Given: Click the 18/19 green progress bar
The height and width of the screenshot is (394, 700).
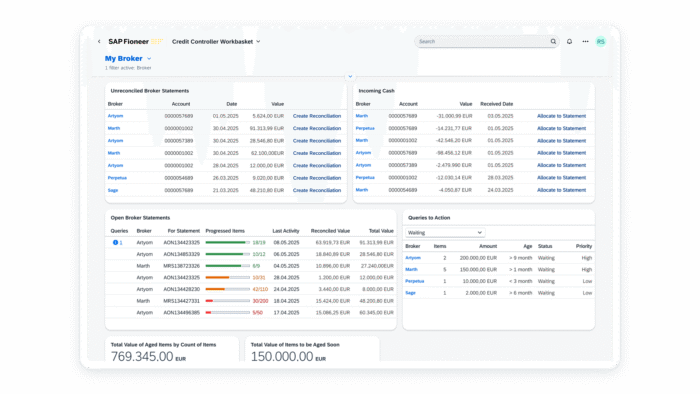Looking at the screenshot, I should pos(228,243).
